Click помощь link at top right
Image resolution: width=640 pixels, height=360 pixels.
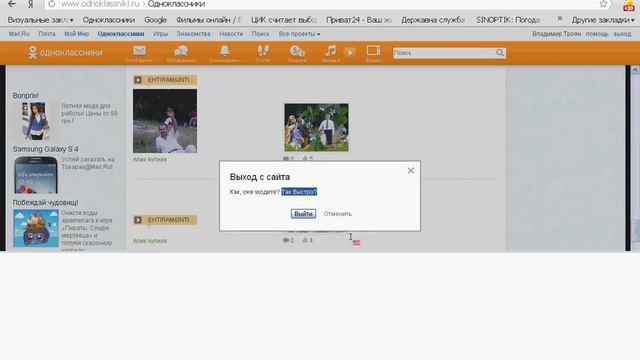tap(597, 34)
